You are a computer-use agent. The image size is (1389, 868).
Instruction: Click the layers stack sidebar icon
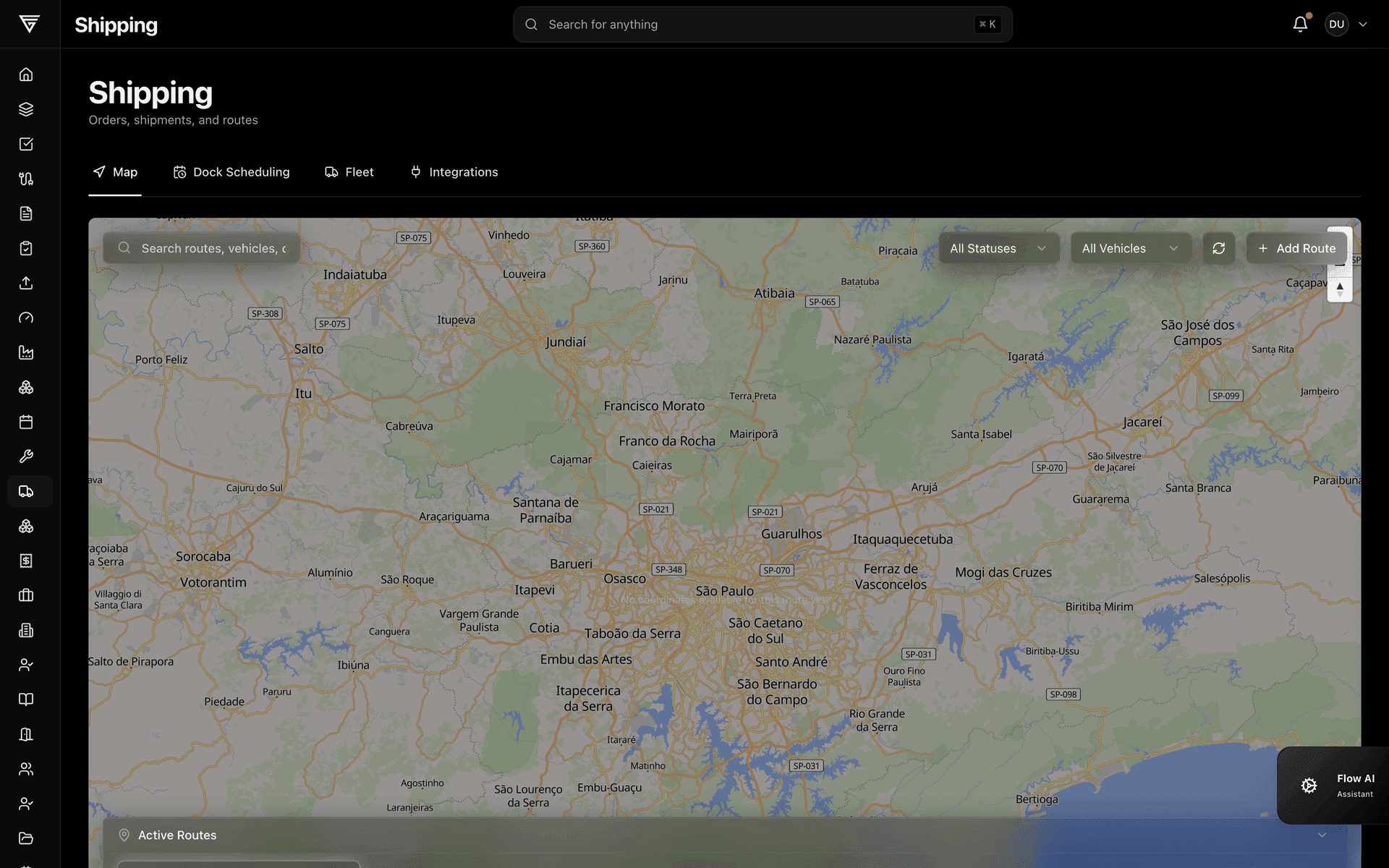pos(26,109)
